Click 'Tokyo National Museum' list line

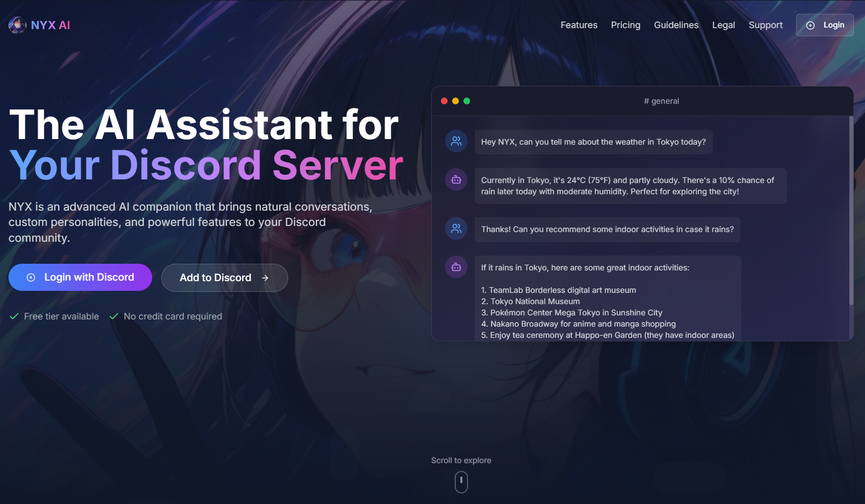coord(530,301)
